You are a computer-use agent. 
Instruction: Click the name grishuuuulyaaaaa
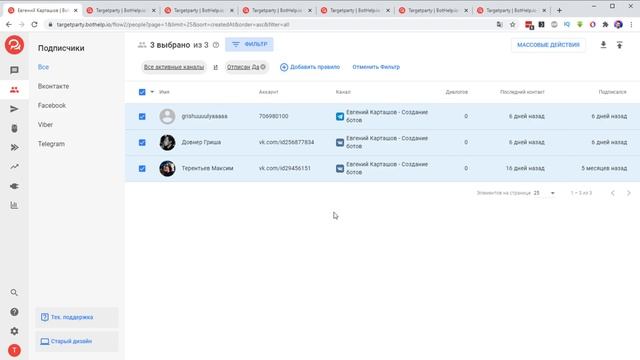point(204,116)
